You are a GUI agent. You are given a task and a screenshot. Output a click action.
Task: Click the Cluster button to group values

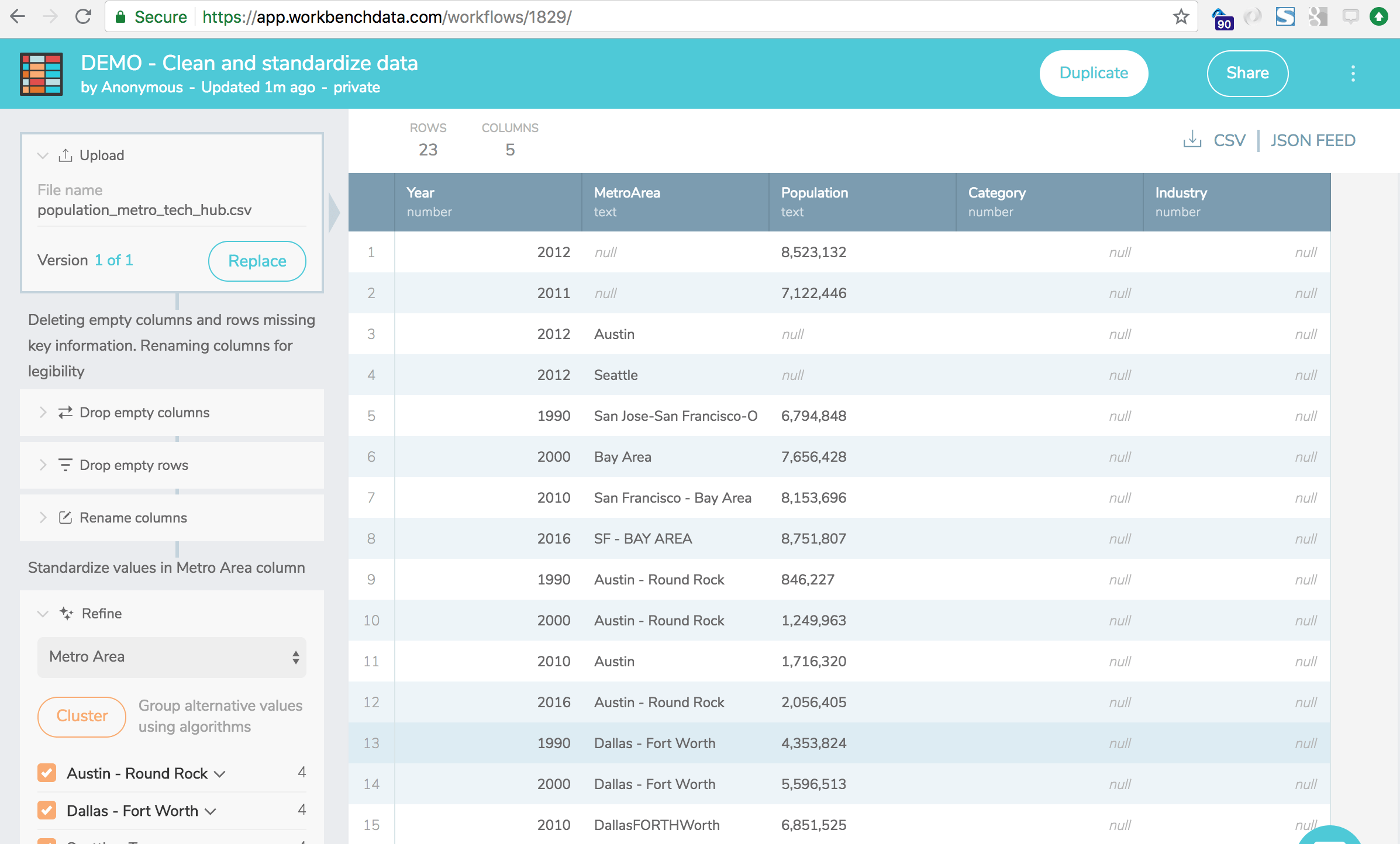tap(81, 716)
